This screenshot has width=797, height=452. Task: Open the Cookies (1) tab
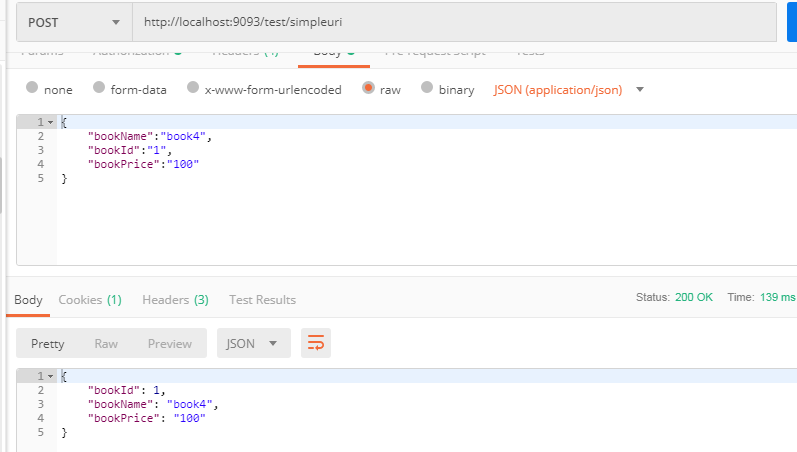coord(90,299)
